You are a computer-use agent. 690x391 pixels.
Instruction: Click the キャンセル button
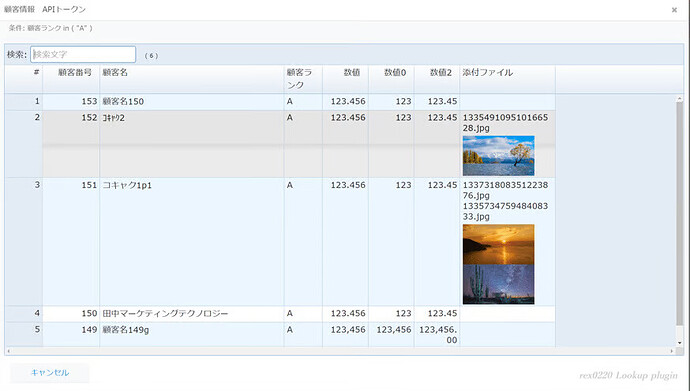tap(50, 373)
